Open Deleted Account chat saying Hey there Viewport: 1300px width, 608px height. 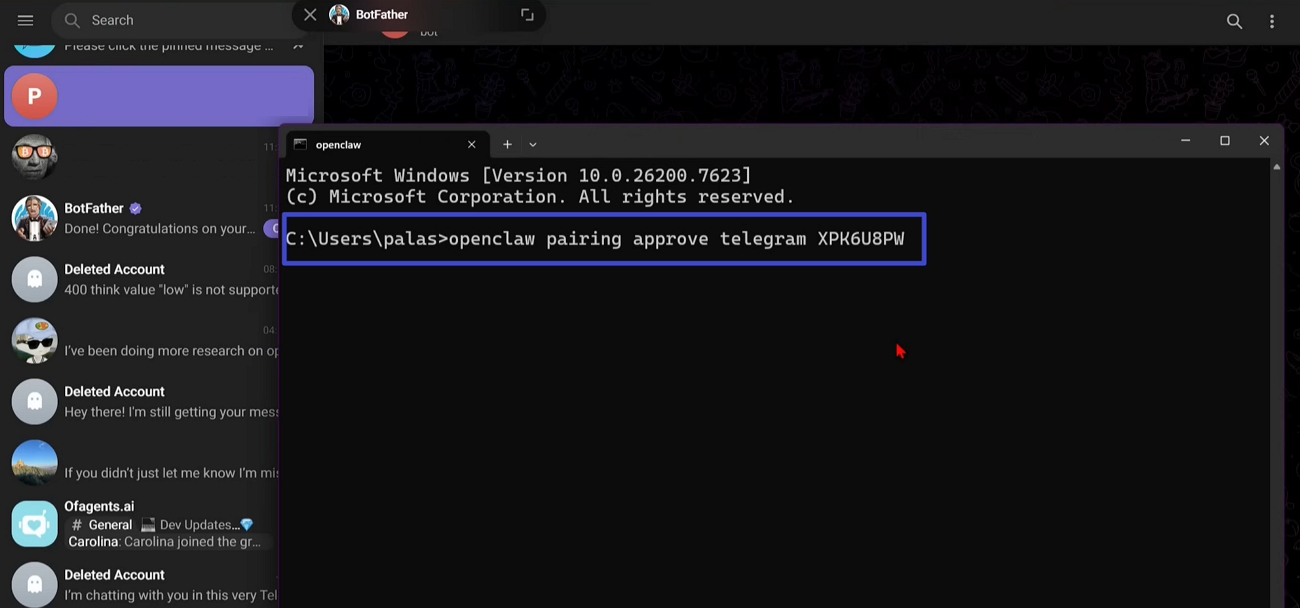141,401
